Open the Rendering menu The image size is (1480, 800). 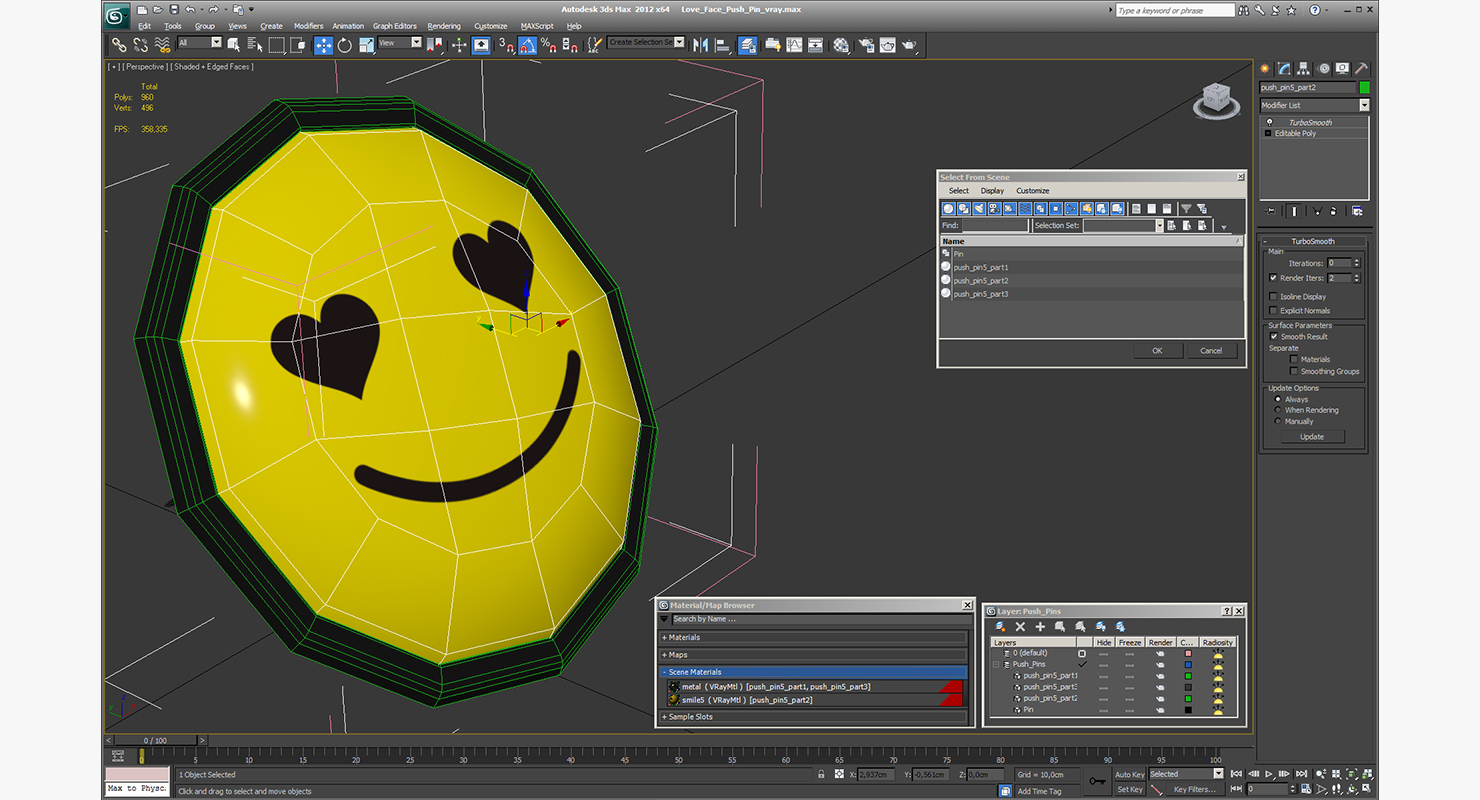click(x=444, y=26)
